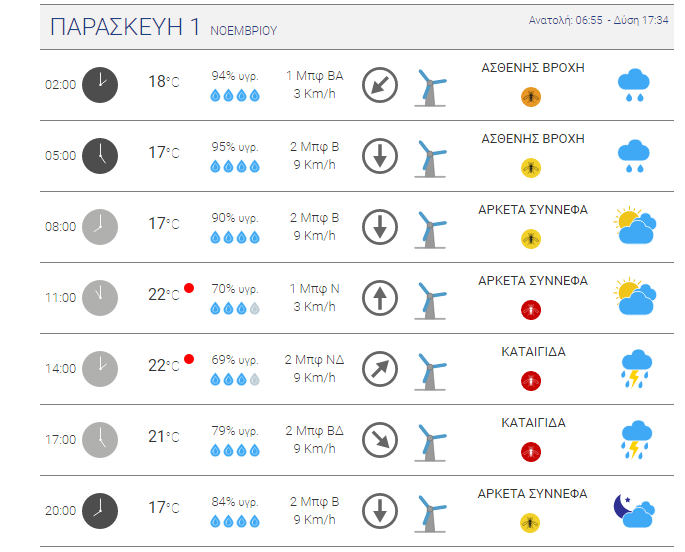Image resolution: width=685 pixels, height=552 pixels.
Task: Click the ΚΑΤΑΙΓΙΔΑ label at 17:00
Action: pyautogui.click(x=533, y=423)
